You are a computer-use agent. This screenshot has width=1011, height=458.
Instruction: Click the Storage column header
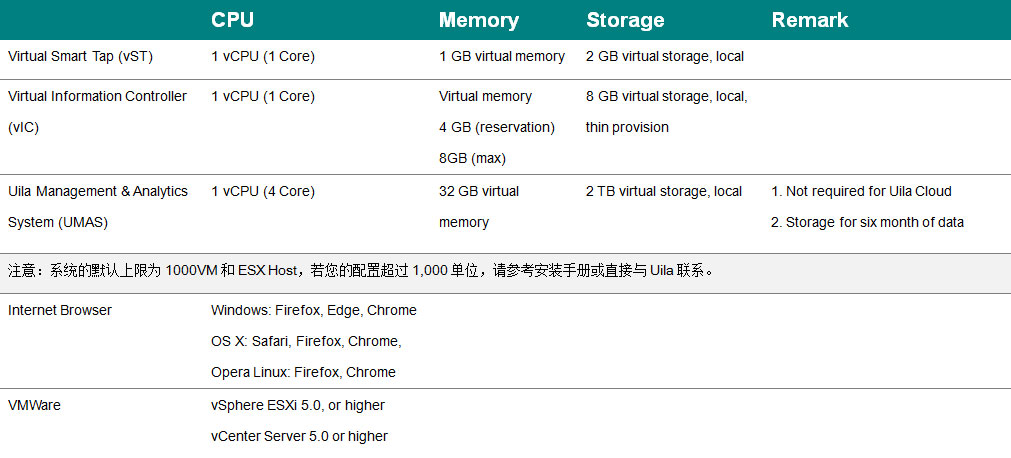tap(625, 20)
